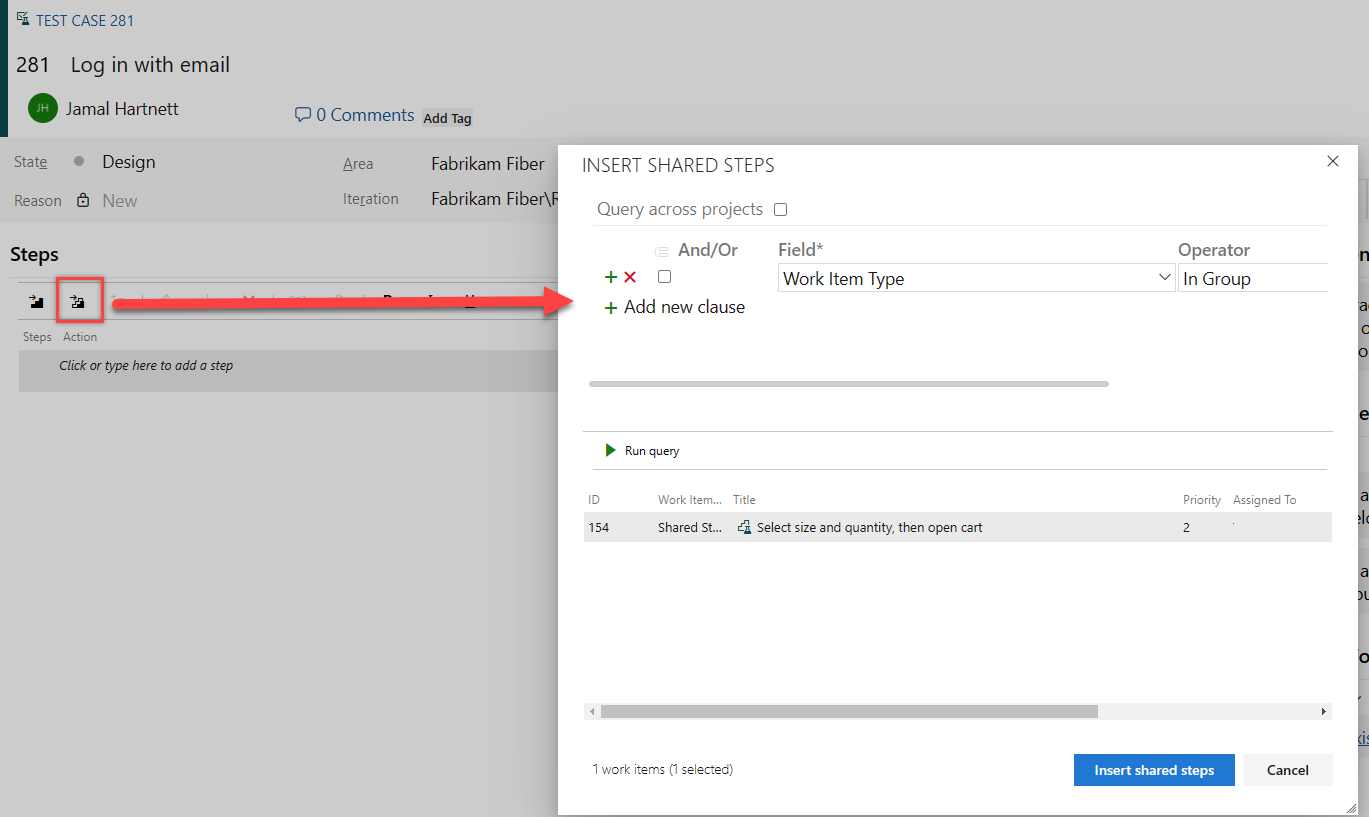Viewport: 1369px width, 817px height.
Task: Sort results by Priority column header
Action: click(1202, 500)
